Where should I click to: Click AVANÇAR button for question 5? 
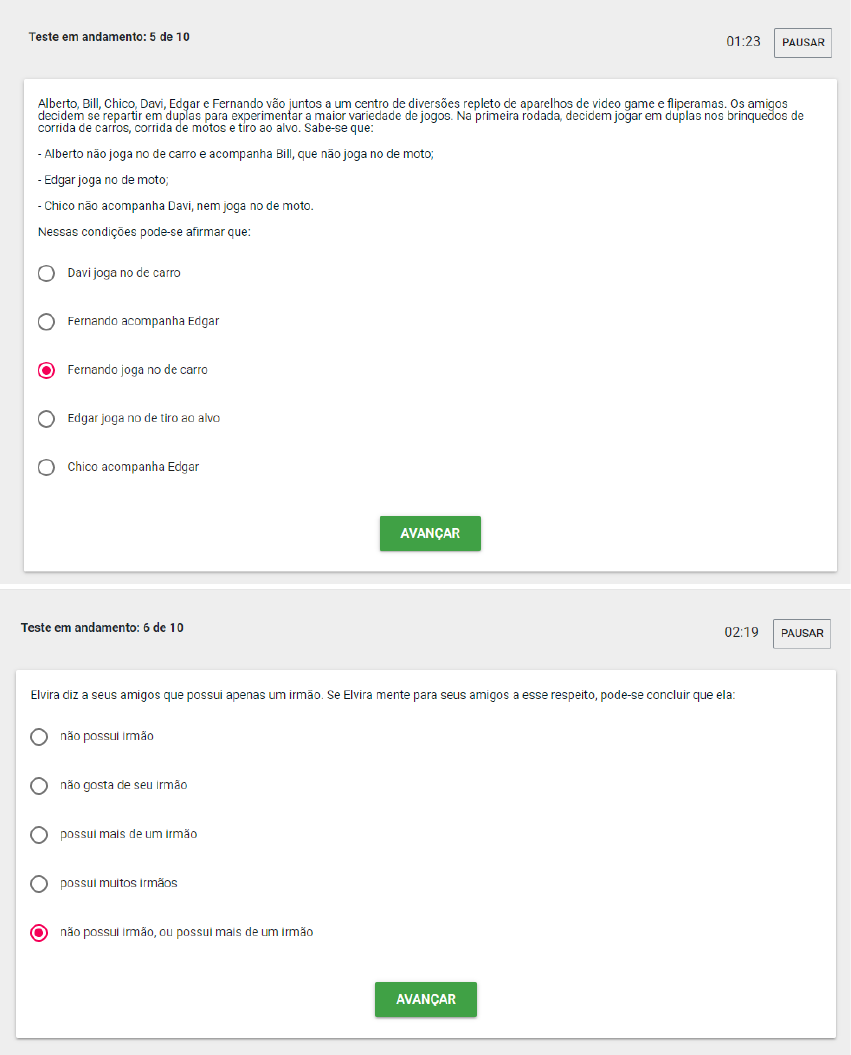click(430, 534)
